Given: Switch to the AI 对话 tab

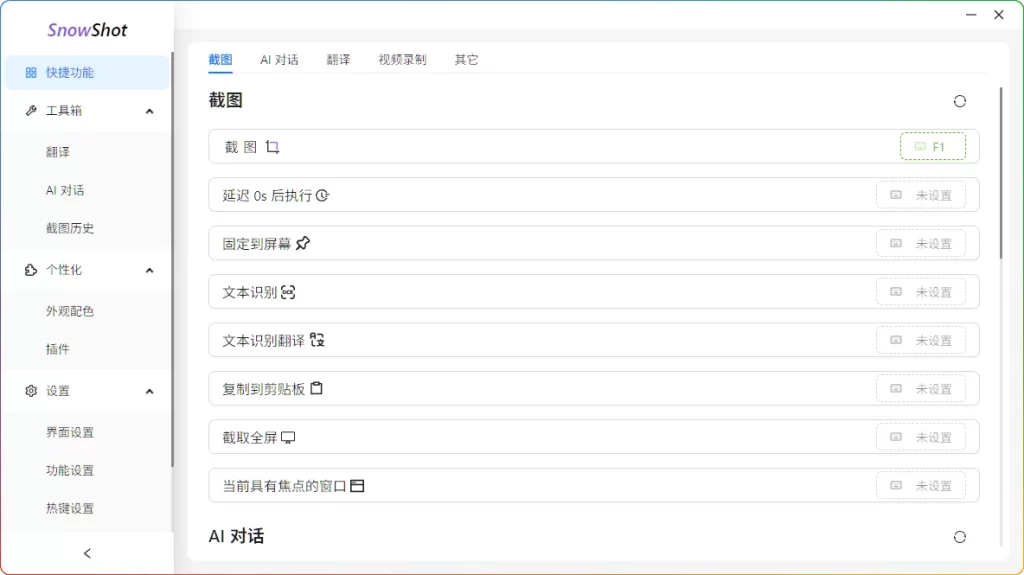Looking at the screenshot, I should point(279,59).
